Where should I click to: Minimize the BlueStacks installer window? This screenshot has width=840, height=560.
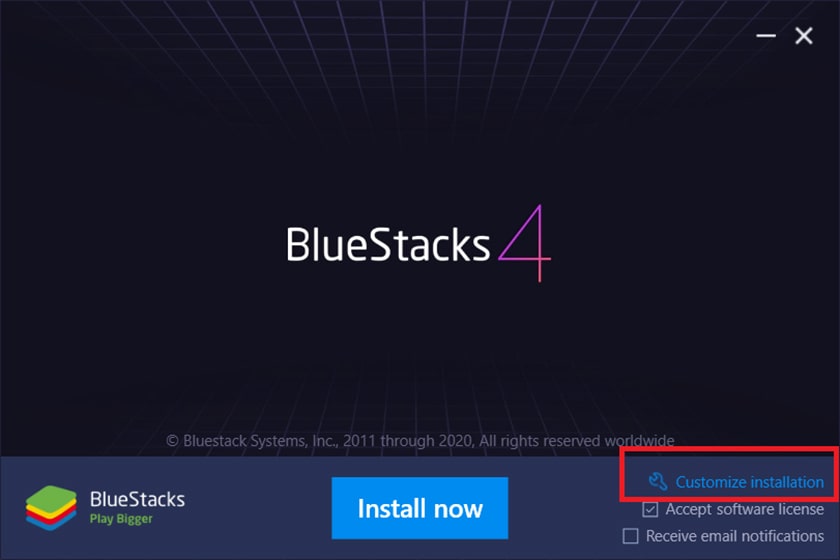click(766, 36)
